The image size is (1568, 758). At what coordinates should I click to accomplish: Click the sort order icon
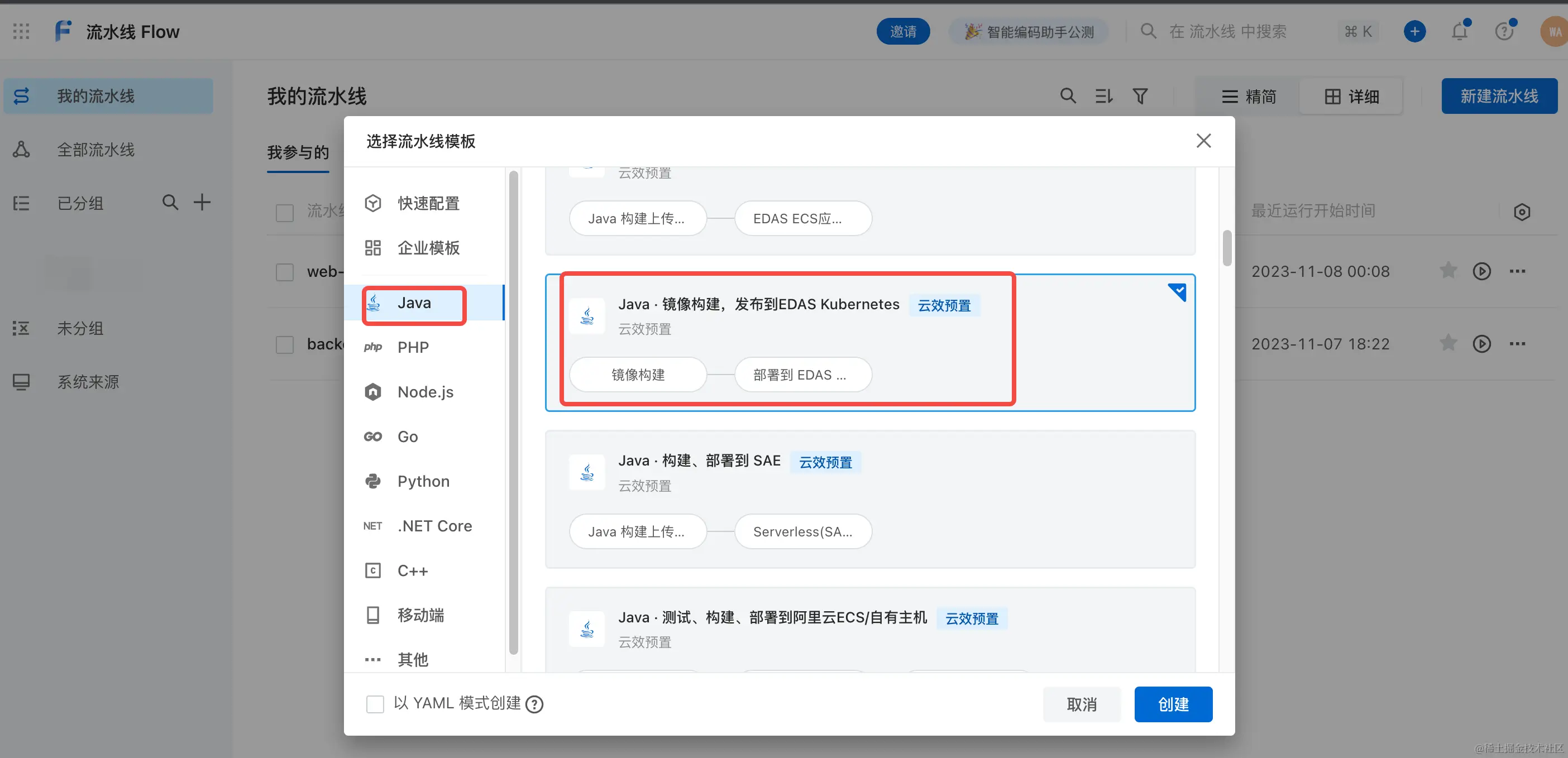point(1103,96)
